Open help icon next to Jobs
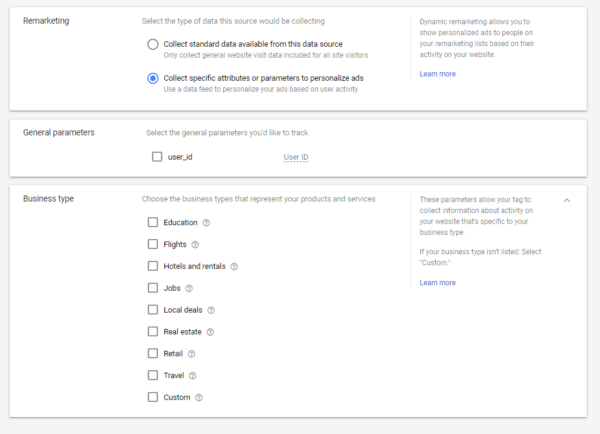 [189, 288]
